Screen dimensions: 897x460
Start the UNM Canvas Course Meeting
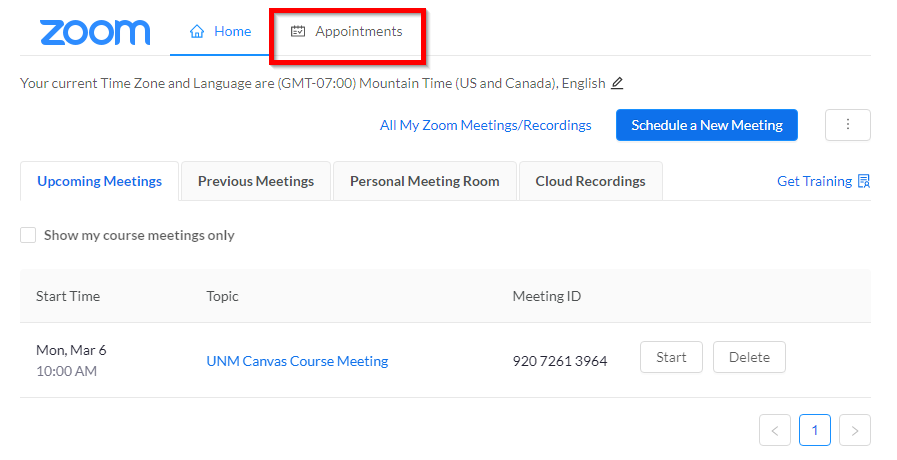point(671,357)
